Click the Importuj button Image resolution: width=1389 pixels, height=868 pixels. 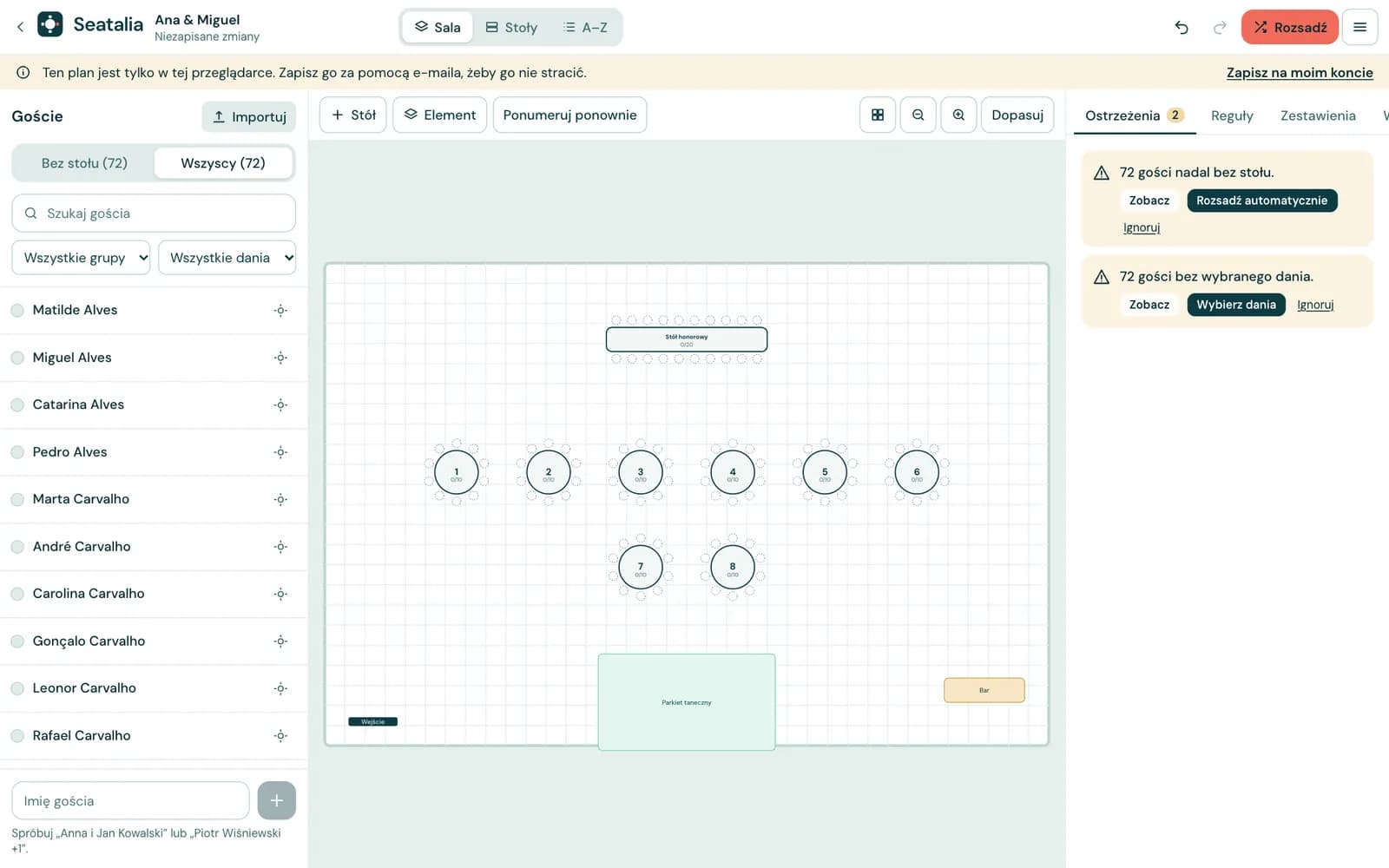[x=249, y=116]
